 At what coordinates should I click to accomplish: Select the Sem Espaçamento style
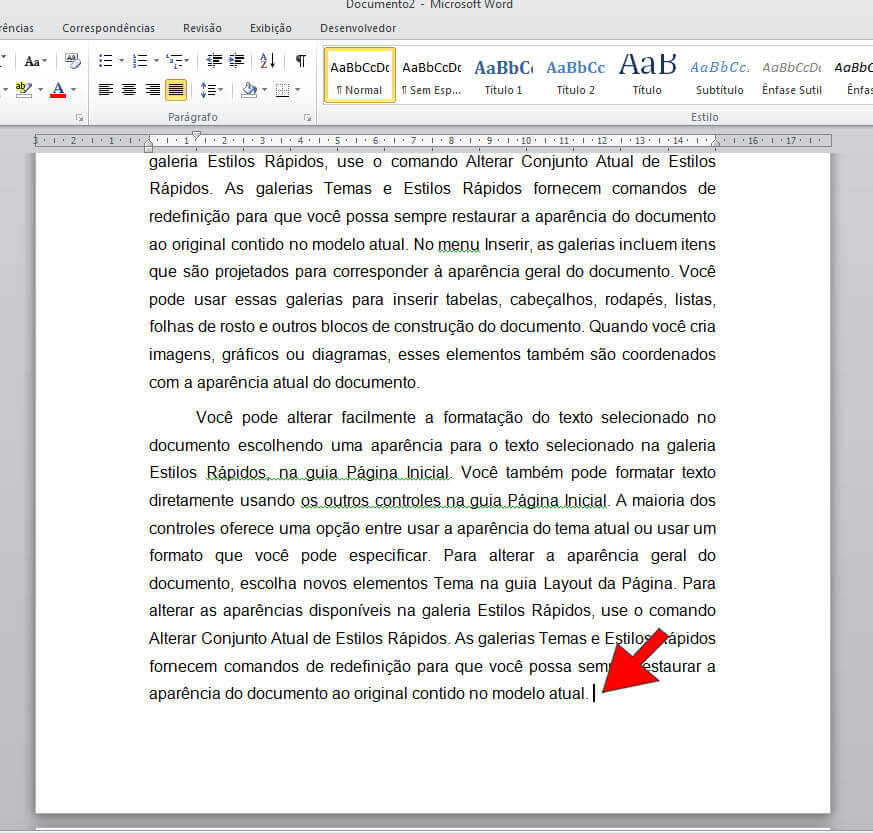(431, 76)
